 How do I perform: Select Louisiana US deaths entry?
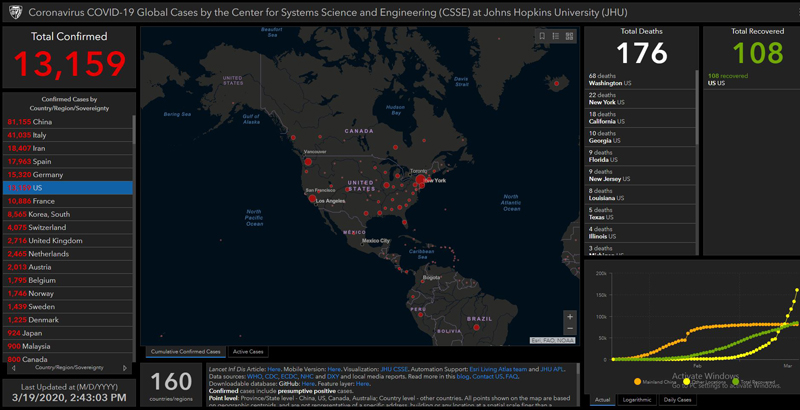(640, 194)
